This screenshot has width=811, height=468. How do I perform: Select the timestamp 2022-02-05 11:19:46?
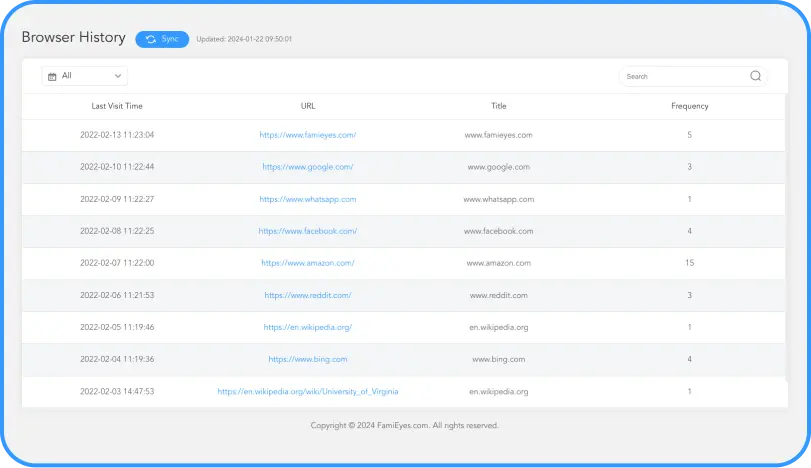click(x=117, y=327)
